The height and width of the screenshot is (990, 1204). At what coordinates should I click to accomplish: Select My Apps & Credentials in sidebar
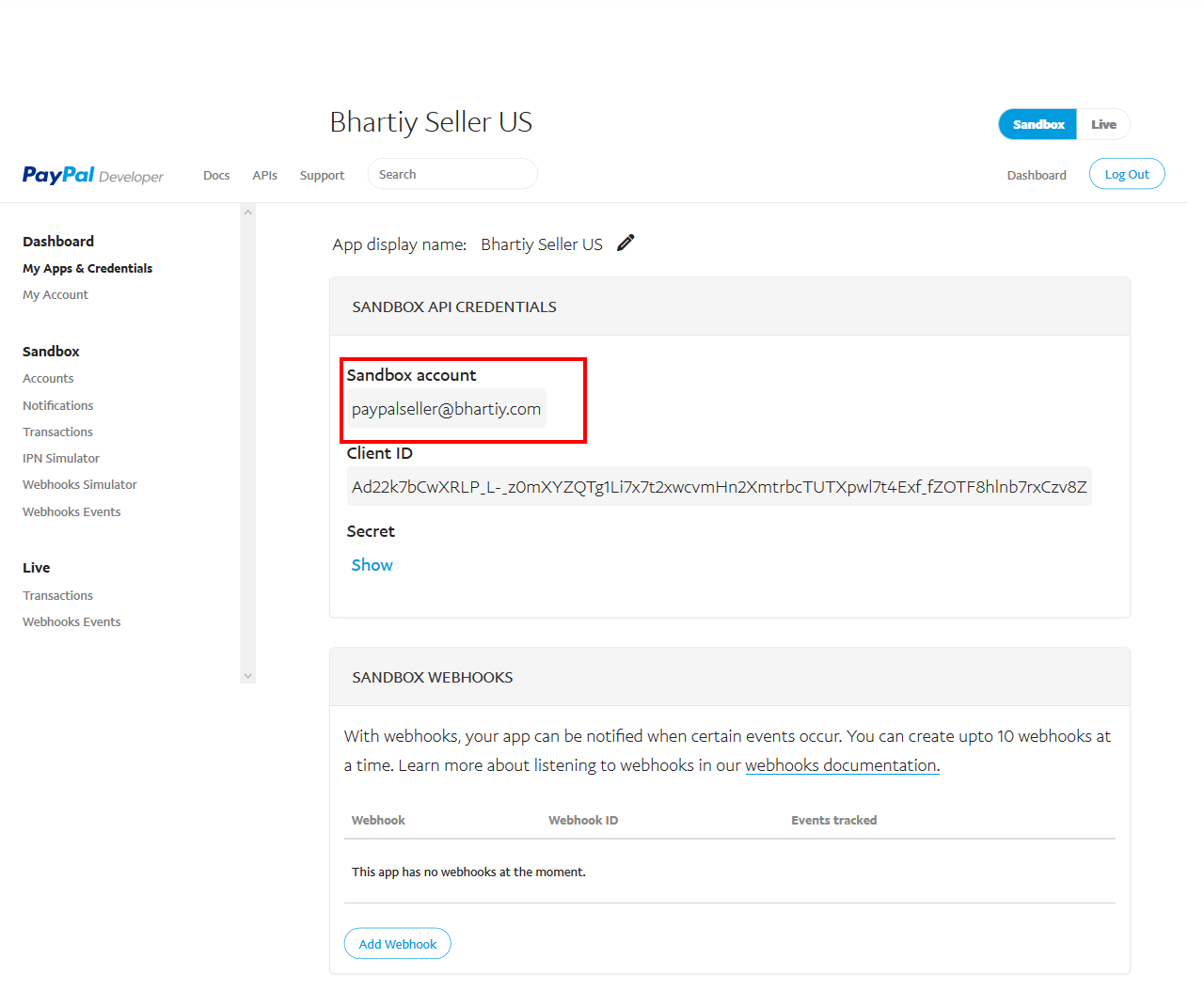87,268
